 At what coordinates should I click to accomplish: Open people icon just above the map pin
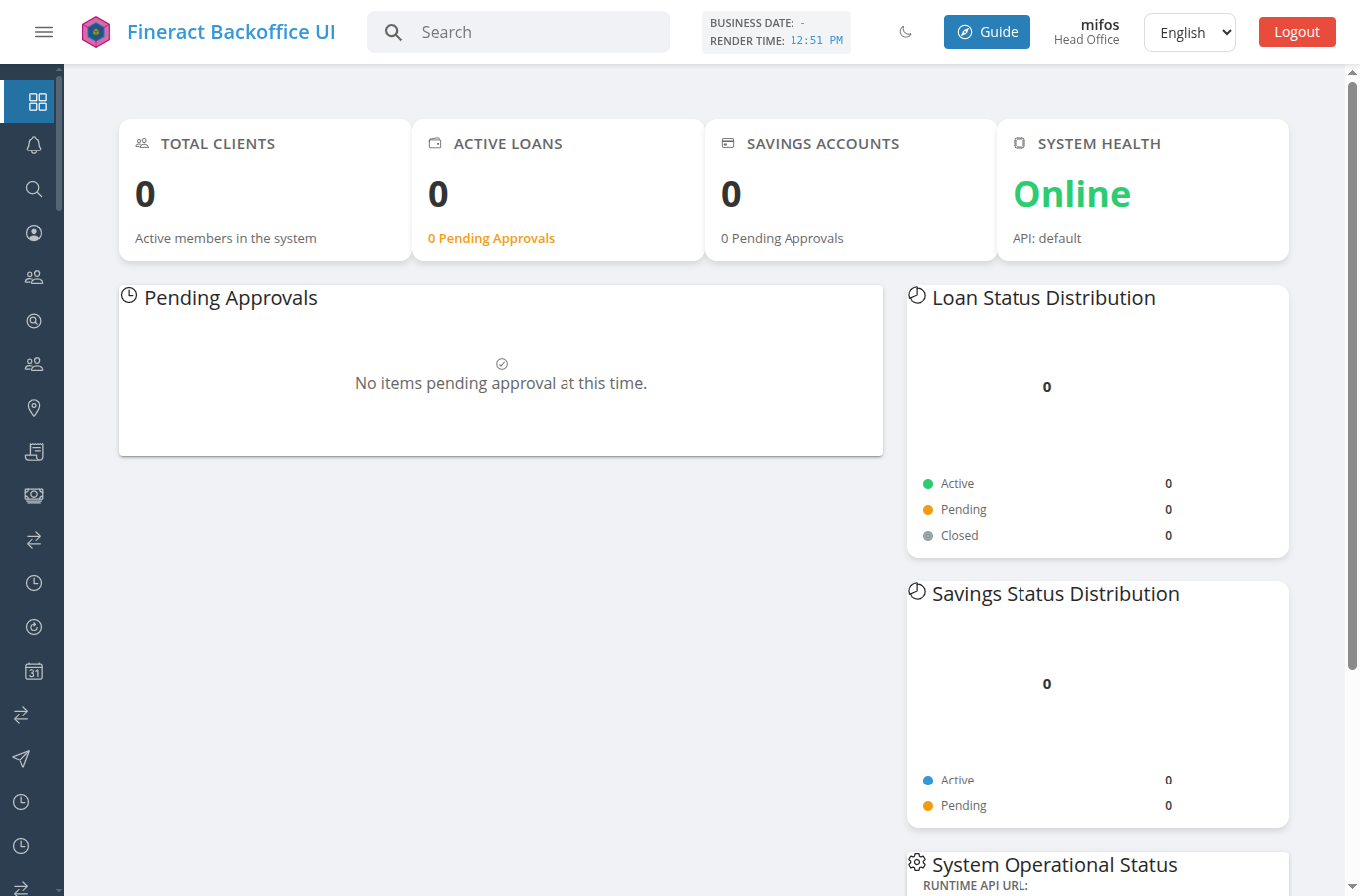coord(34,364)
